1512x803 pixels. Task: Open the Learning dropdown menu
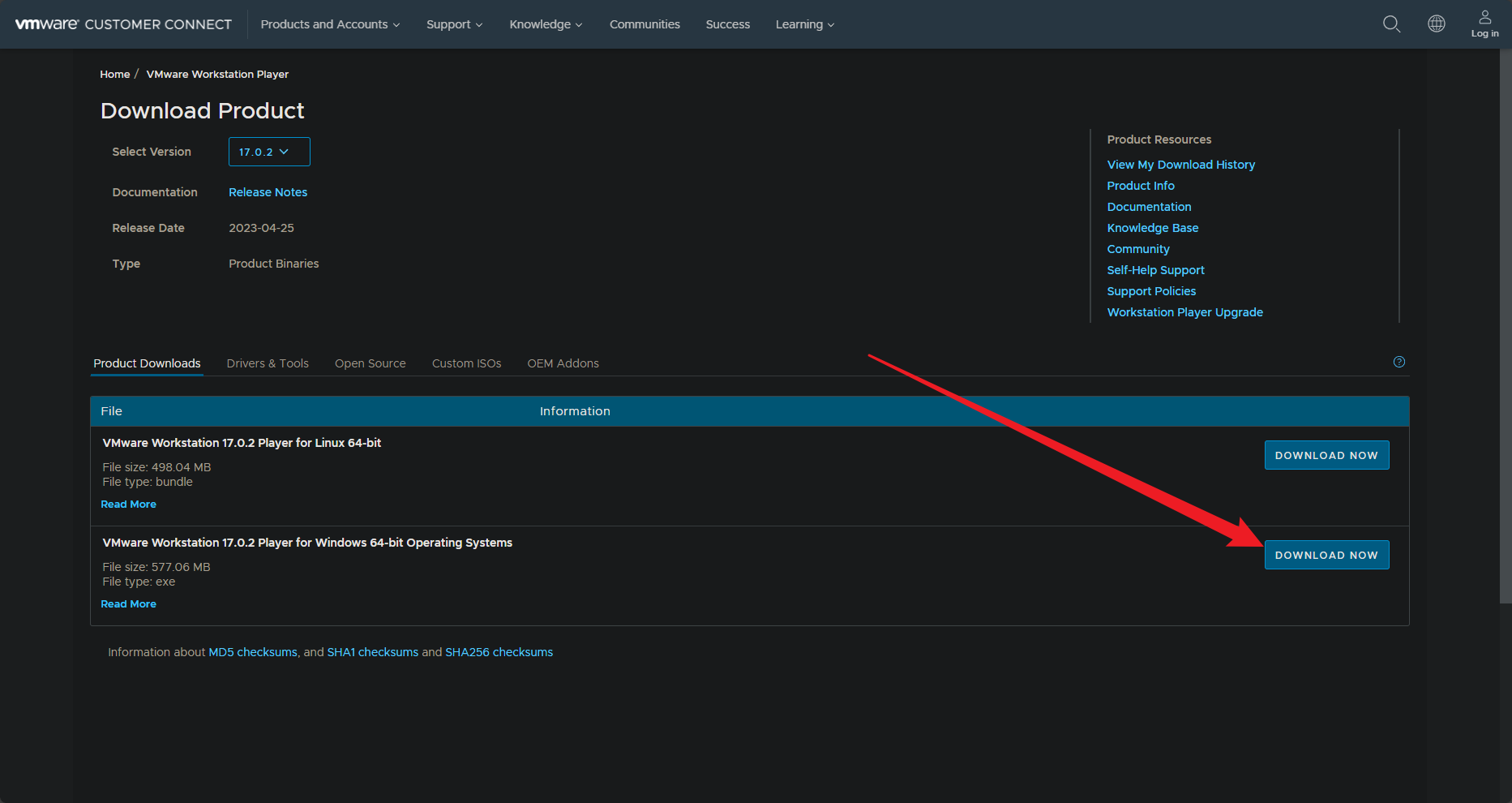pyautogui.click(x=804, y=24)
